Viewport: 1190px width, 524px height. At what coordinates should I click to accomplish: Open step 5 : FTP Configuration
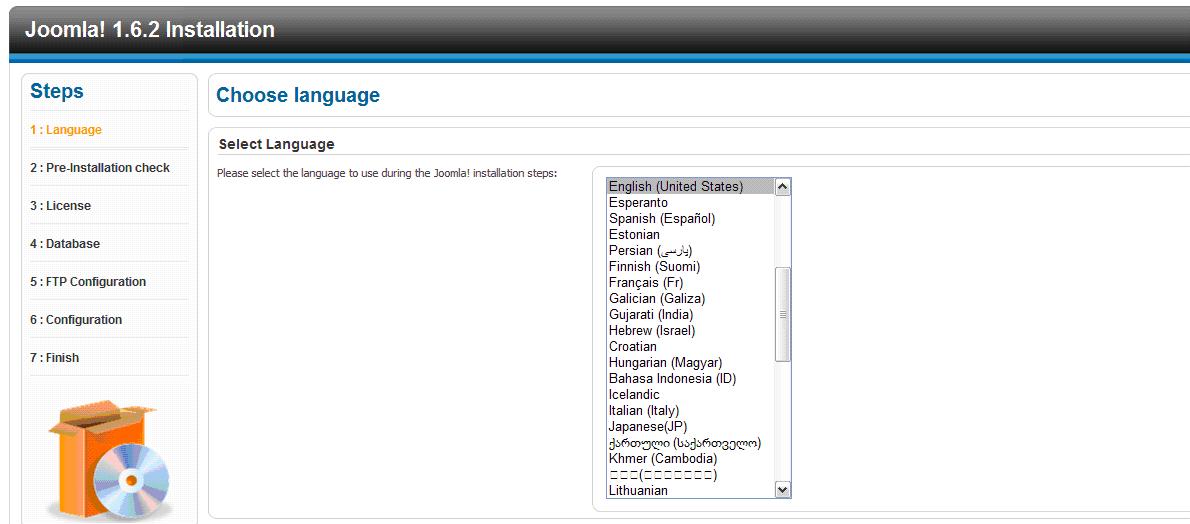point(88,282)
